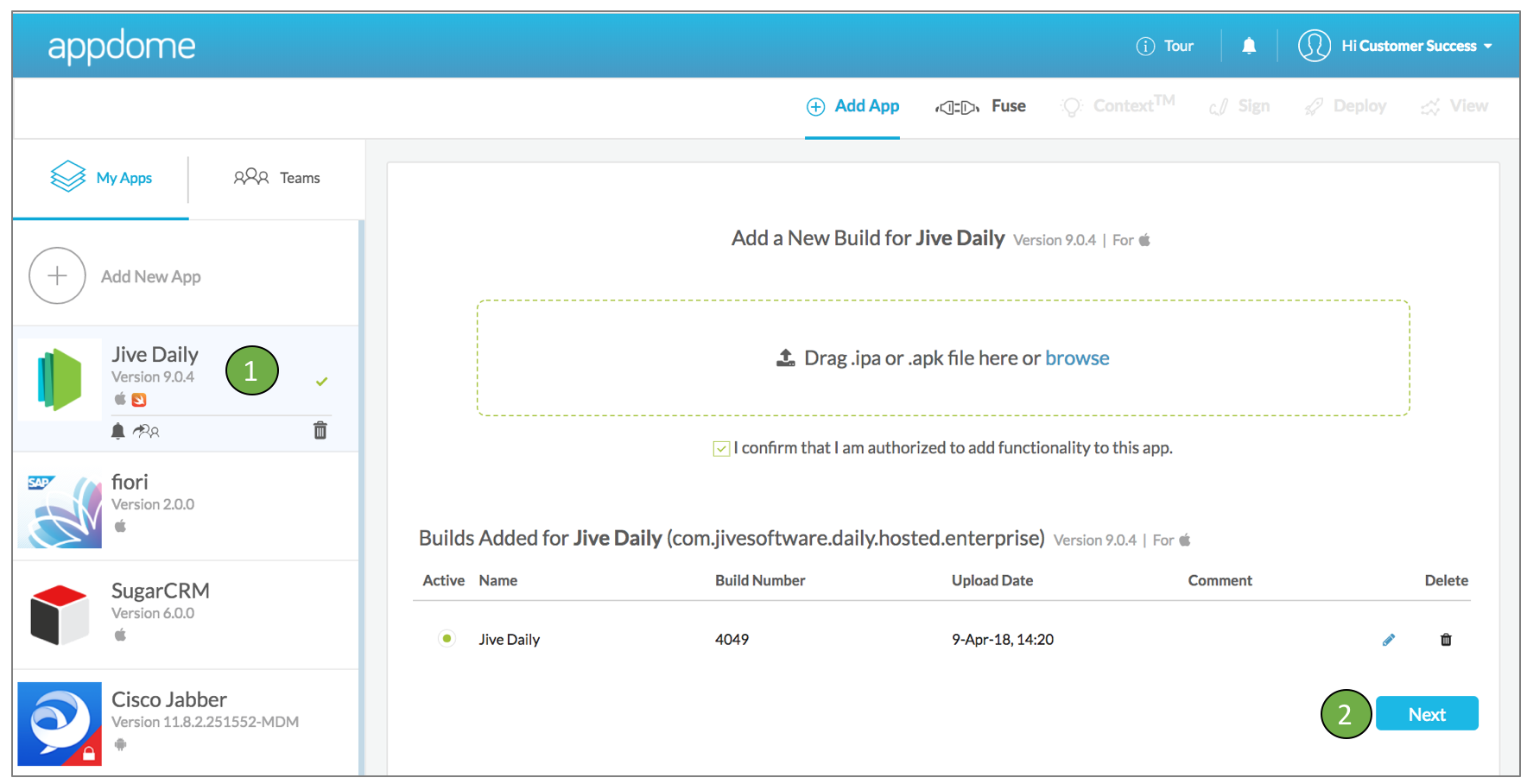
Task: Click the Delete column header
Action: pyautogui.click(x=1447, y=581)
